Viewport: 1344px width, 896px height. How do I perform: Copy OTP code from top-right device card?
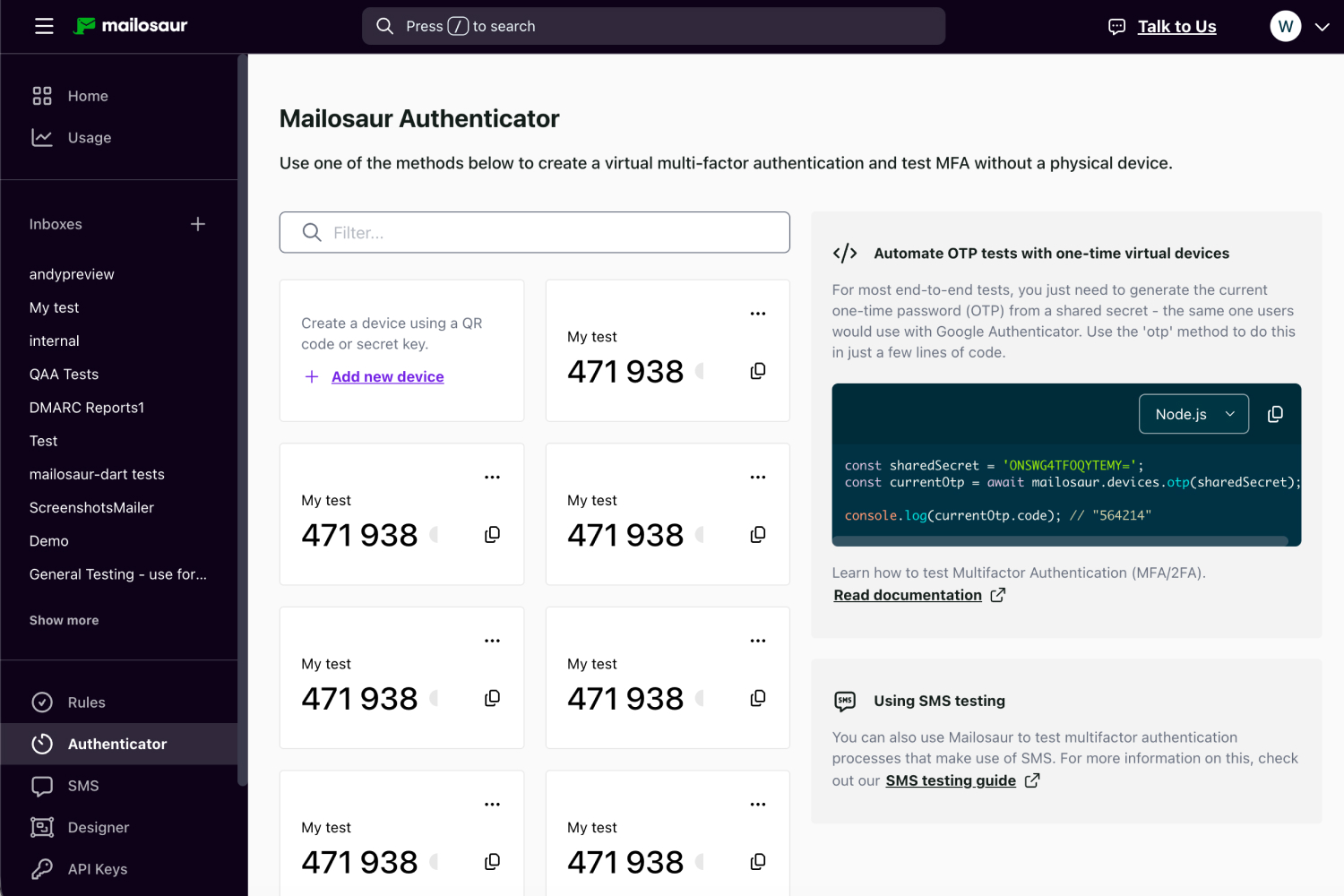click(x=758, y=371)
